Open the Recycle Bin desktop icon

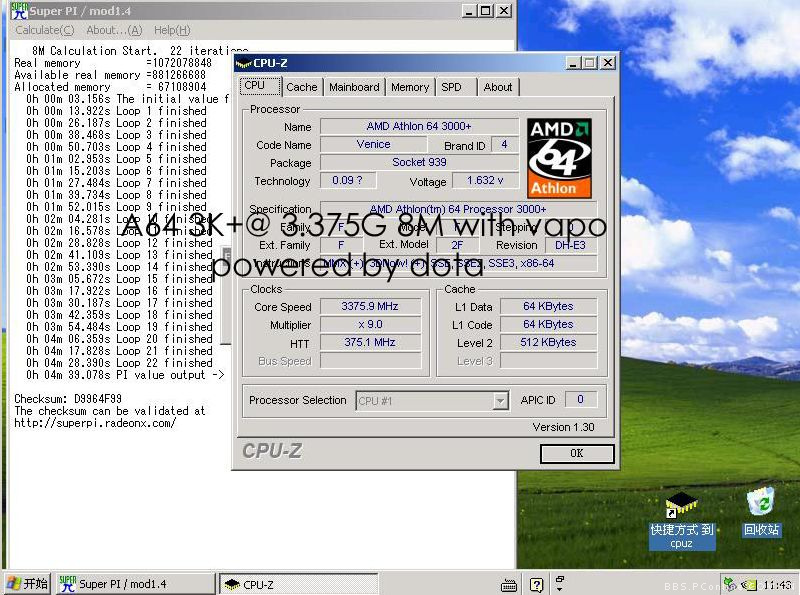click(761, 512)
